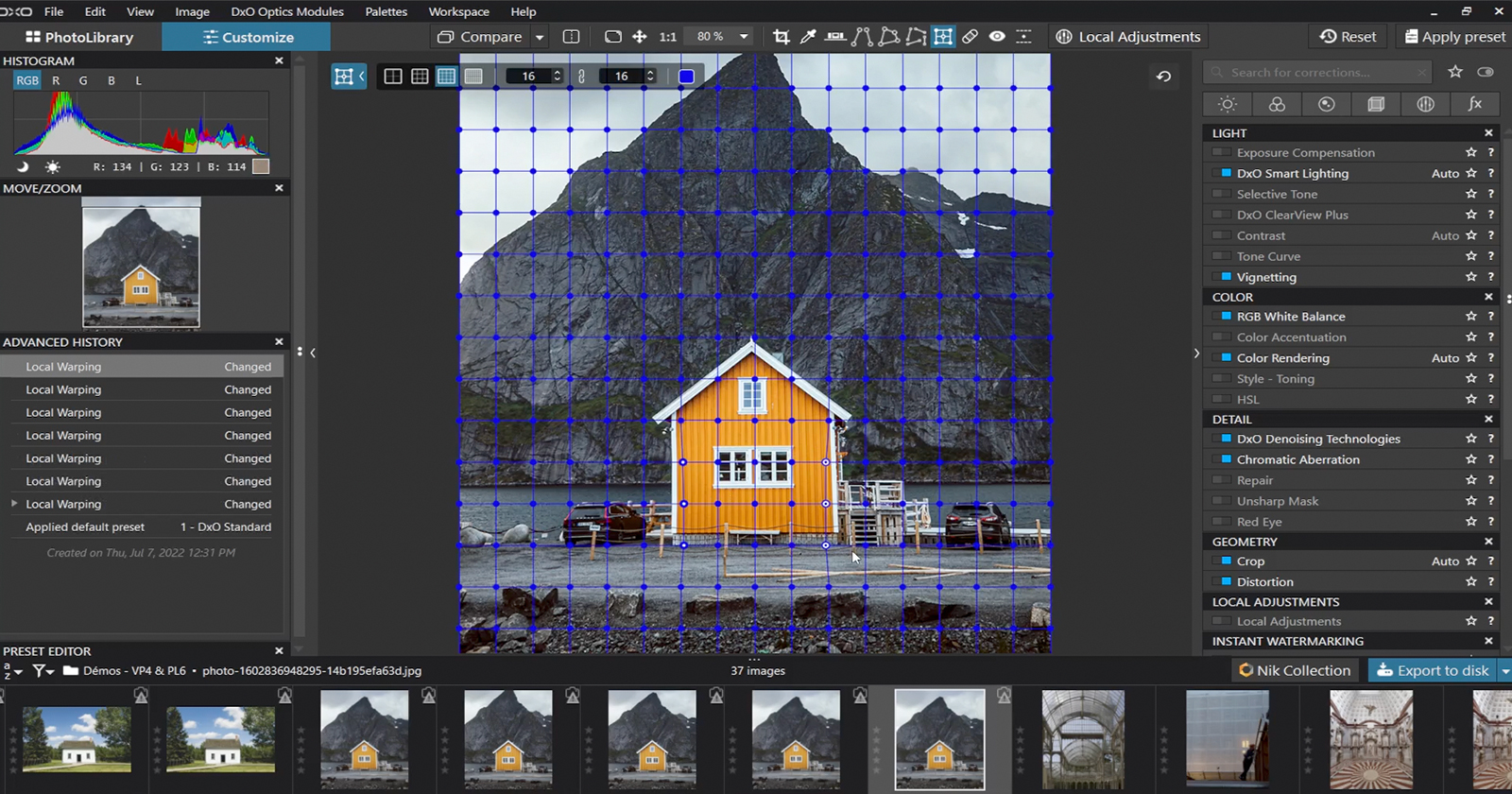Toggle active corrections only switch

point(1486,72)
